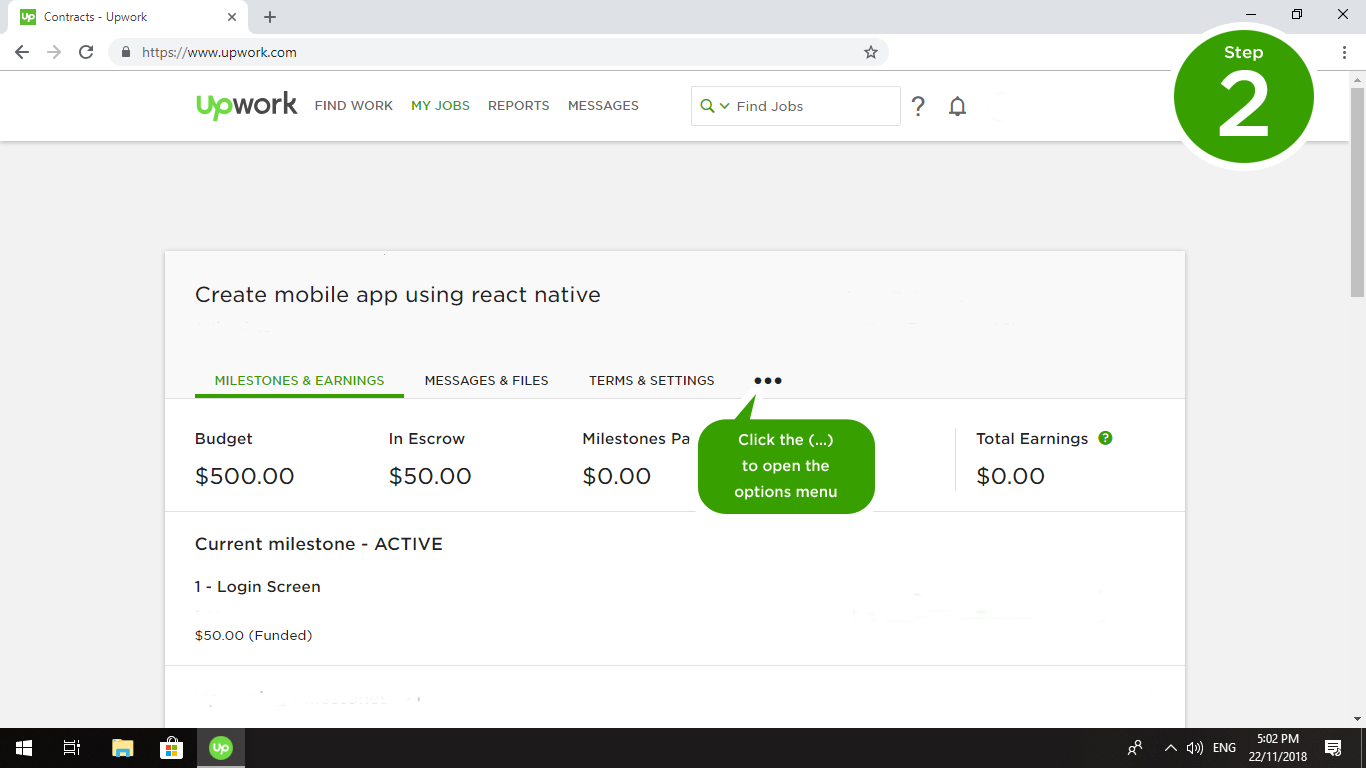The height and width of the screenshot is (768, 1366).
Task: Click the Total Earnings help icon
Action: tap(1105, 438)
